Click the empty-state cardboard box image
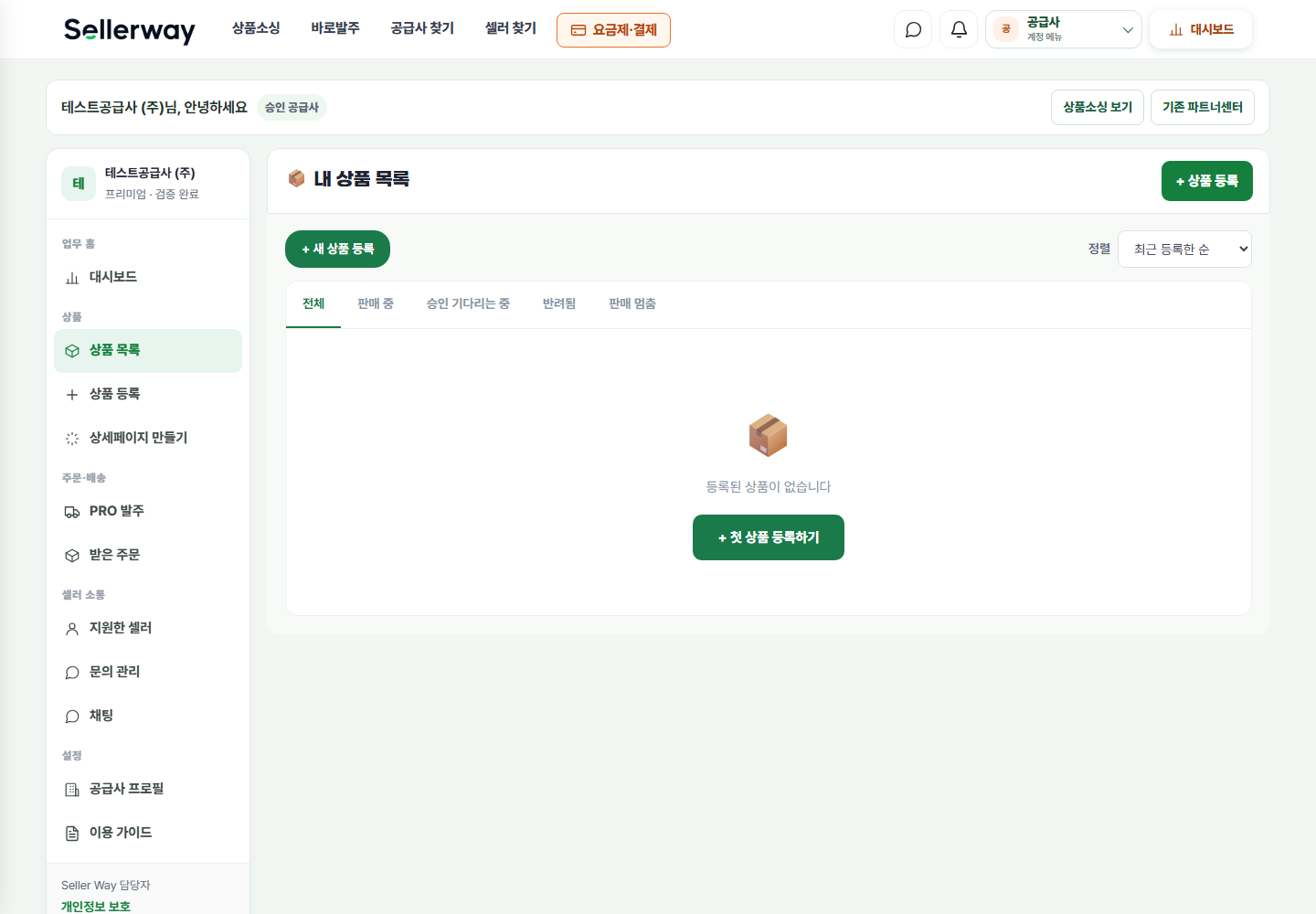Screen dimensions: 1316x914 [x=768, y=435]
